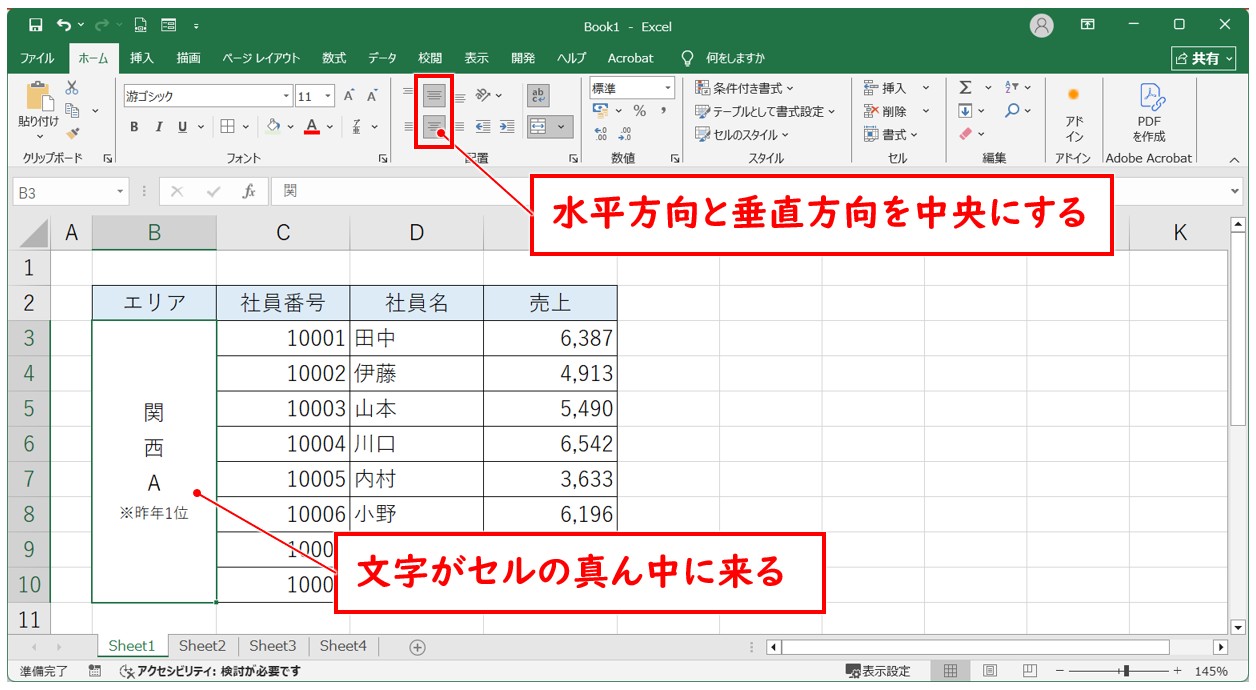Open the font size 11 dropdown
This screenshot has height=690, width=1256.
coord(330,96)
